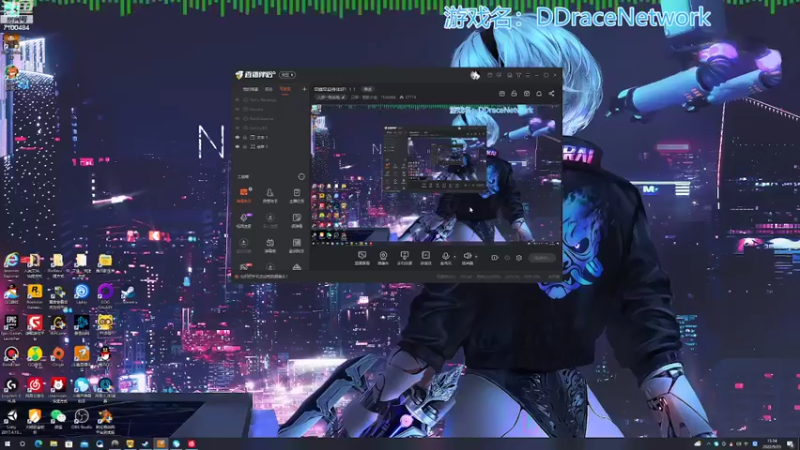800x450 pixels.
Task: Open Unity desktop icon
Action: coord(11,416)
